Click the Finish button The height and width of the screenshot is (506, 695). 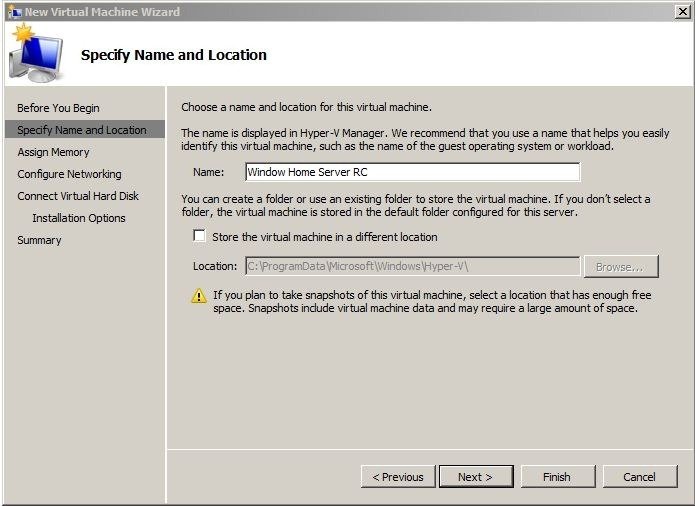pyautogui.click(x=558, y=477)
